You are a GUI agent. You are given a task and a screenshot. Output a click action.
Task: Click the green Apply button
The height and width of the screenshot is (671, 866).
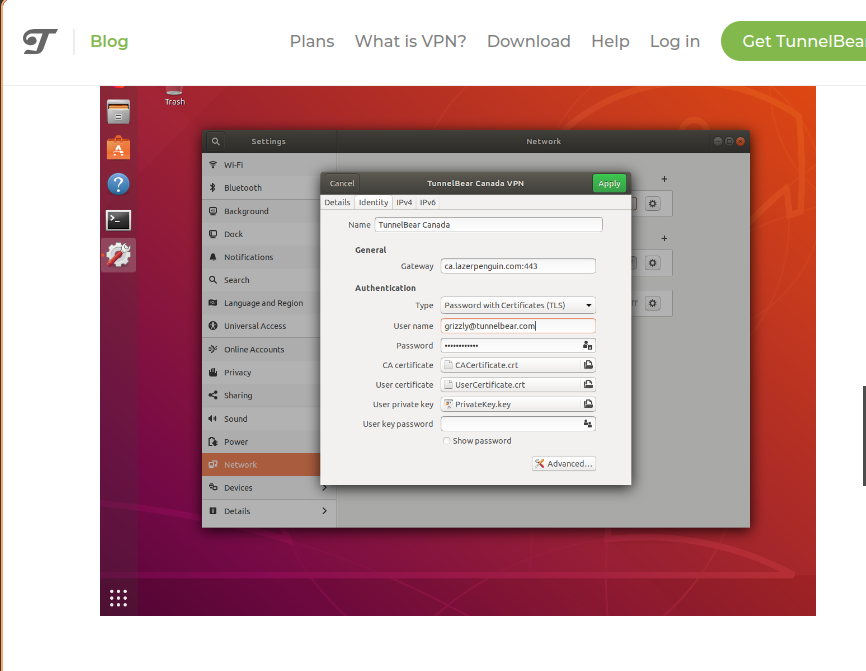coord(609,183)
